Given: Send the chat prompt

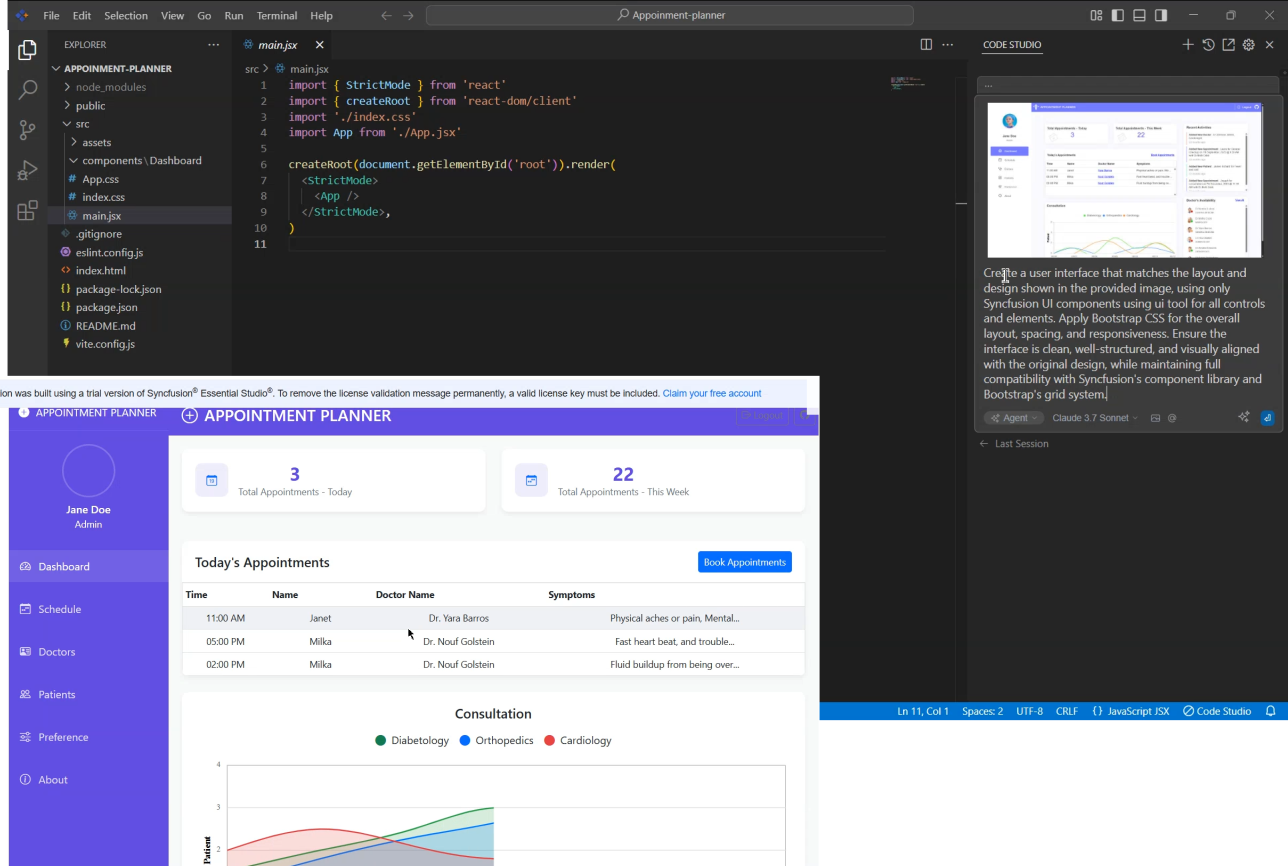Looking at the screenshot, I should click(1268, 418).
